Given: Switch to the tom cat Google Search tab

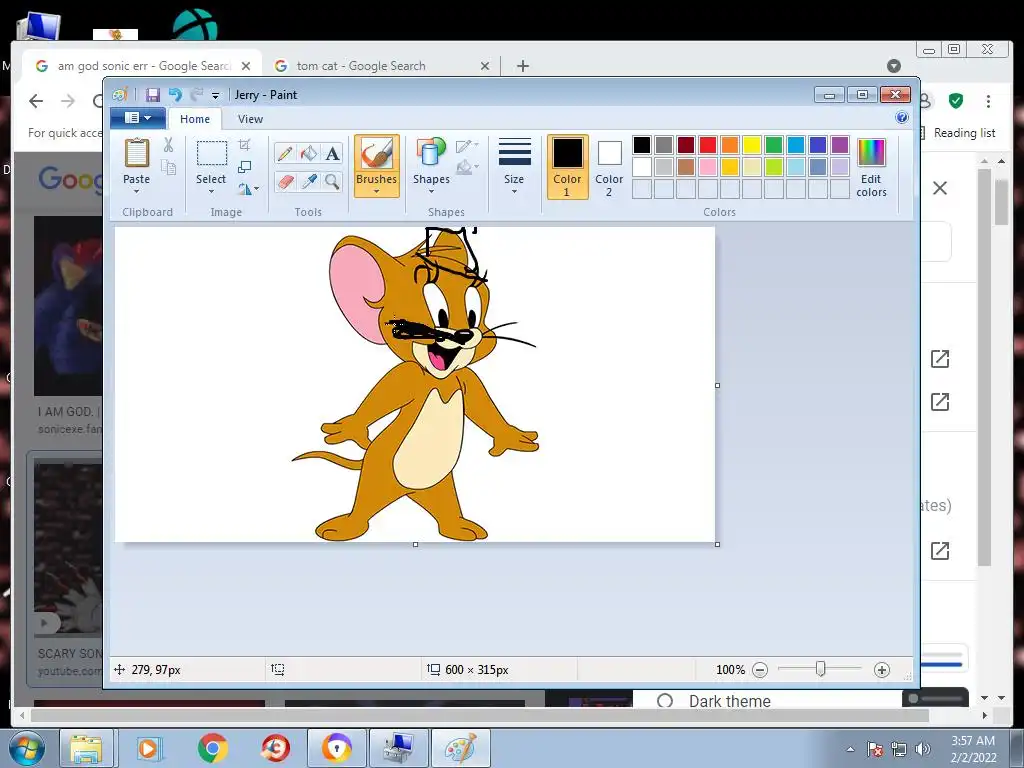Looking at the screenshot, I should pos(361,66).
